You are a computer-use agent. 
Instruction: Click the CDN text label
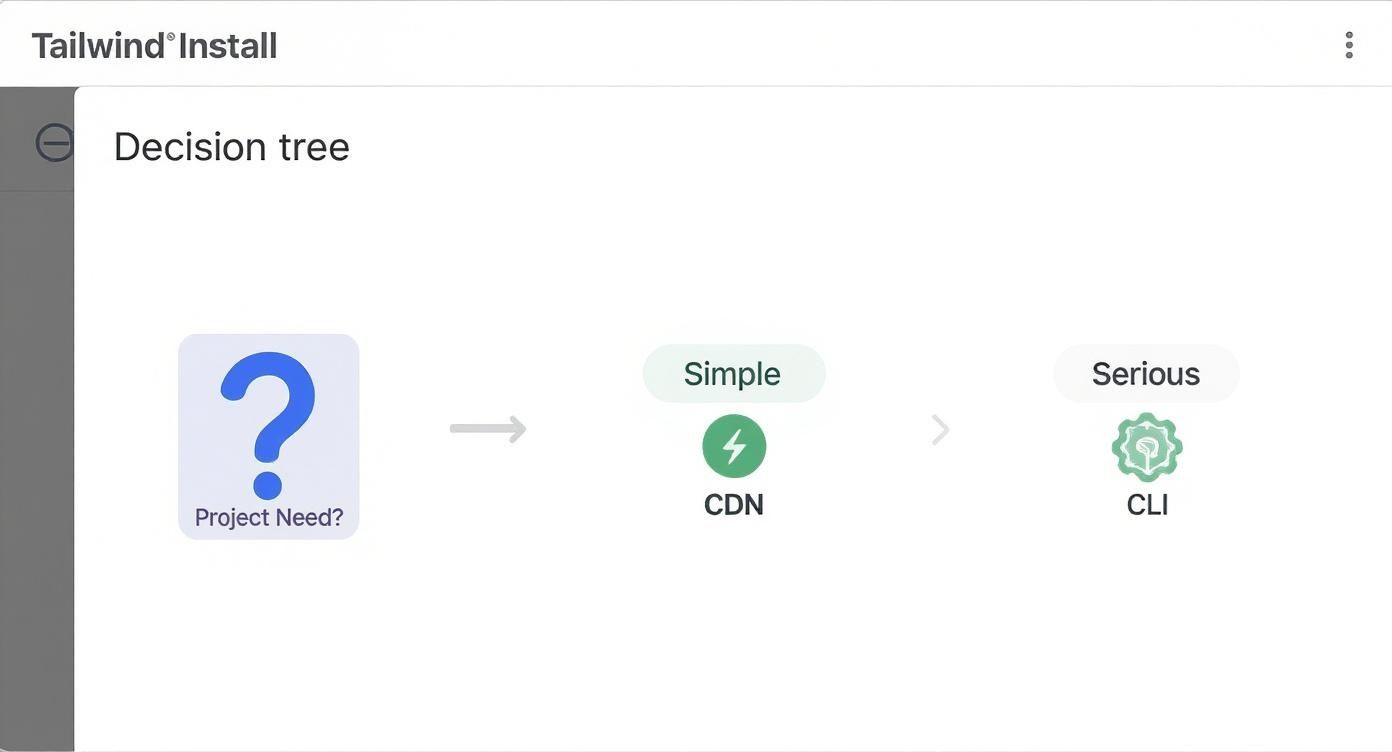(734, 505)
